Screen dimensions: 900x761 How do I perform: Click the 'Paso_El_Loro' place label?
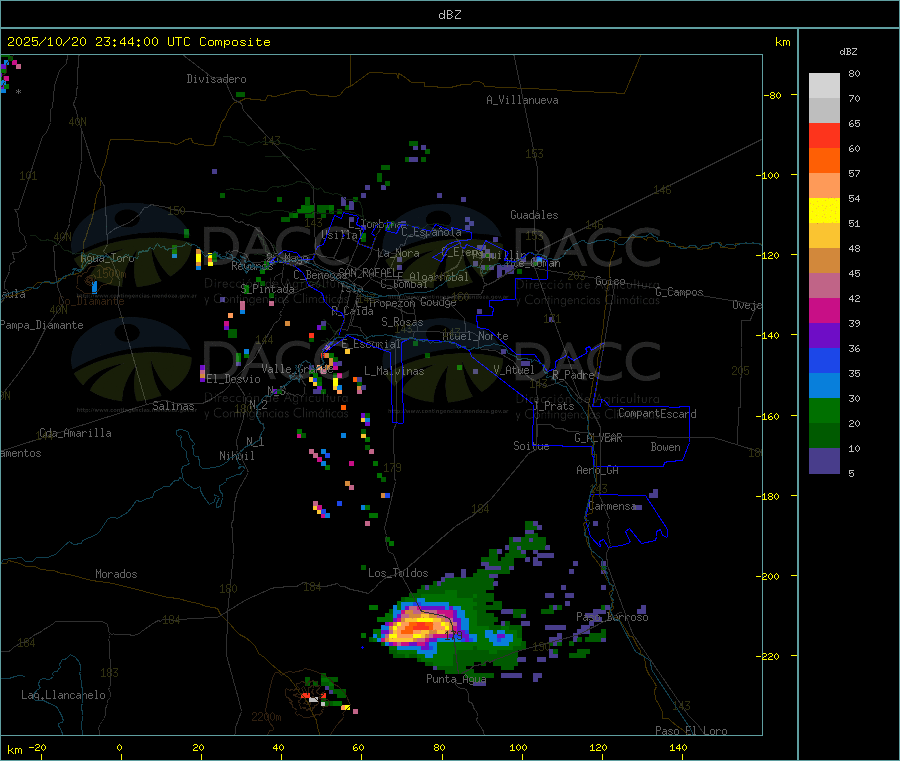[x=691, y=731]
